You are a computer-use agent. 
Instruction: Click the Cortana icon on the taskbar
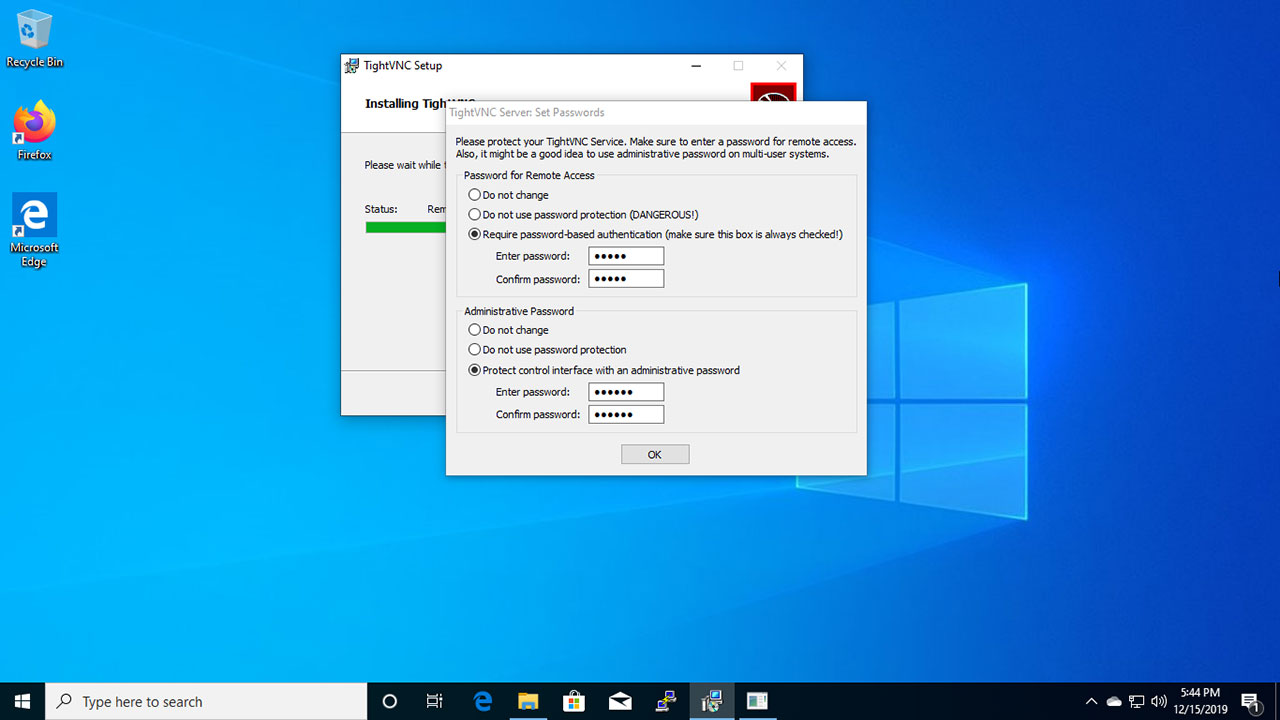pos(389,700)
